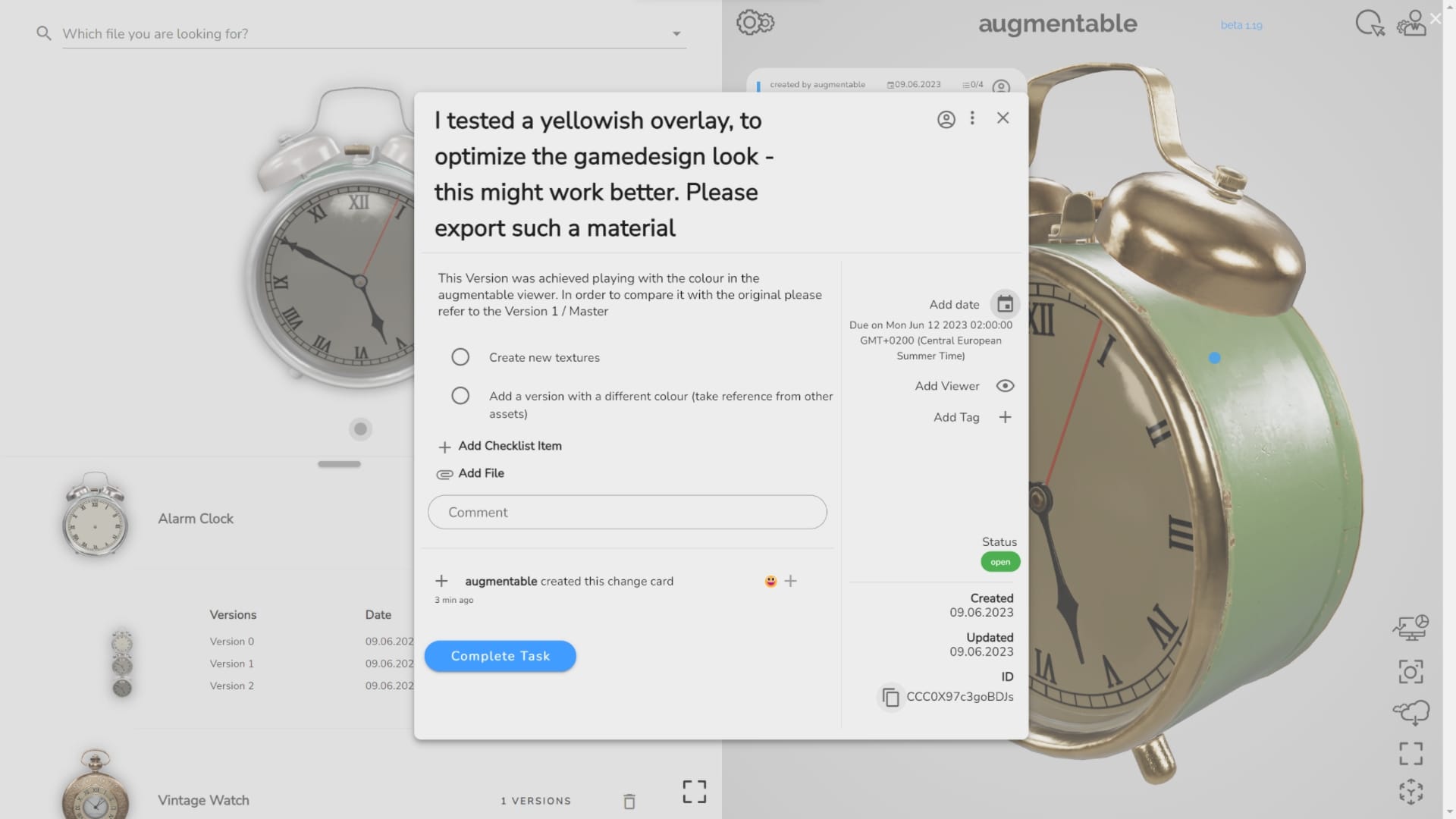Image resolution: width=1456 pixels, height=819 pixels.
Task: Open the screenshot capture icon
Action: (x=1410, y=672)
